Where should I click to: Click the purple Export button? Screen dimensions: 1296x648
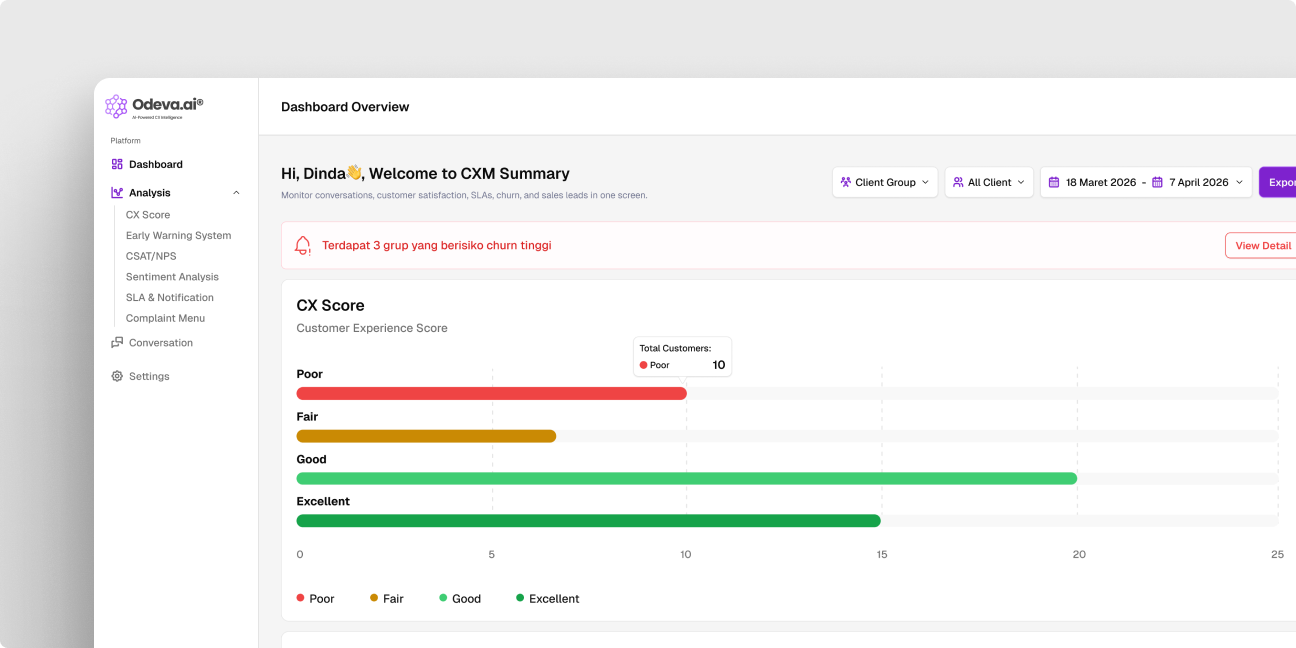(1277, 182)
